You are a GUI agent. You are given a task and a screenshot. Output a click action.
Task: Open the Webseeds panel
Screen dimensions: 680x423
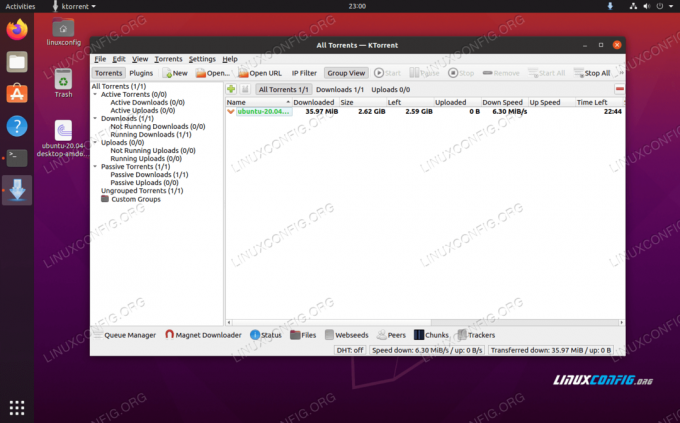(347, 335)
